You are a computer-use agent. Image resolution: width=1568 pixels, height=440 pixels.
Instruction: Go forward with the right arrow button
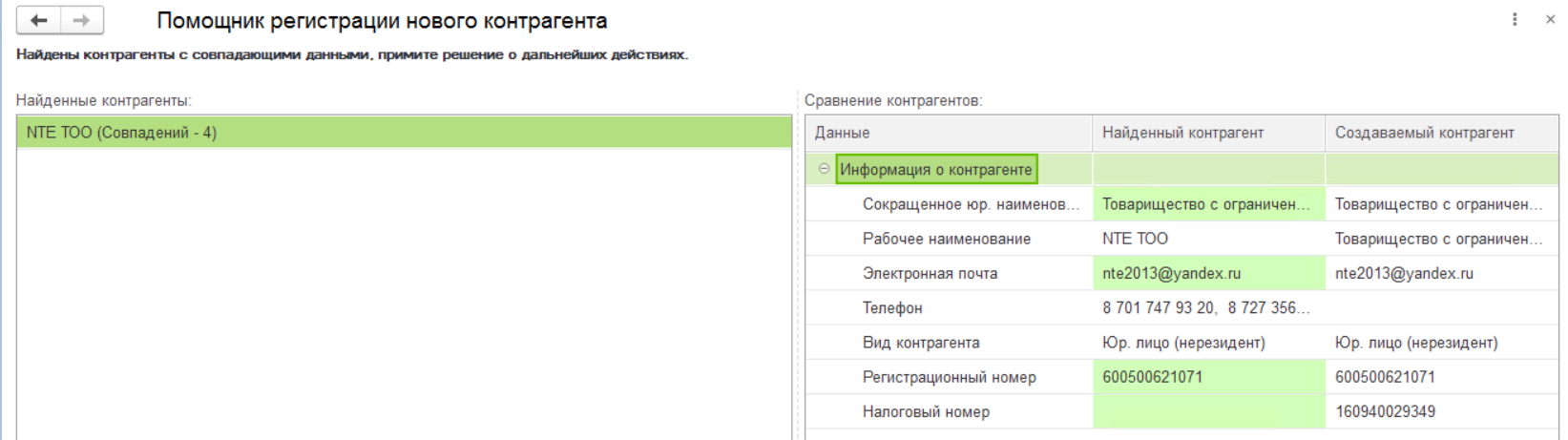[x=82, y=20]
